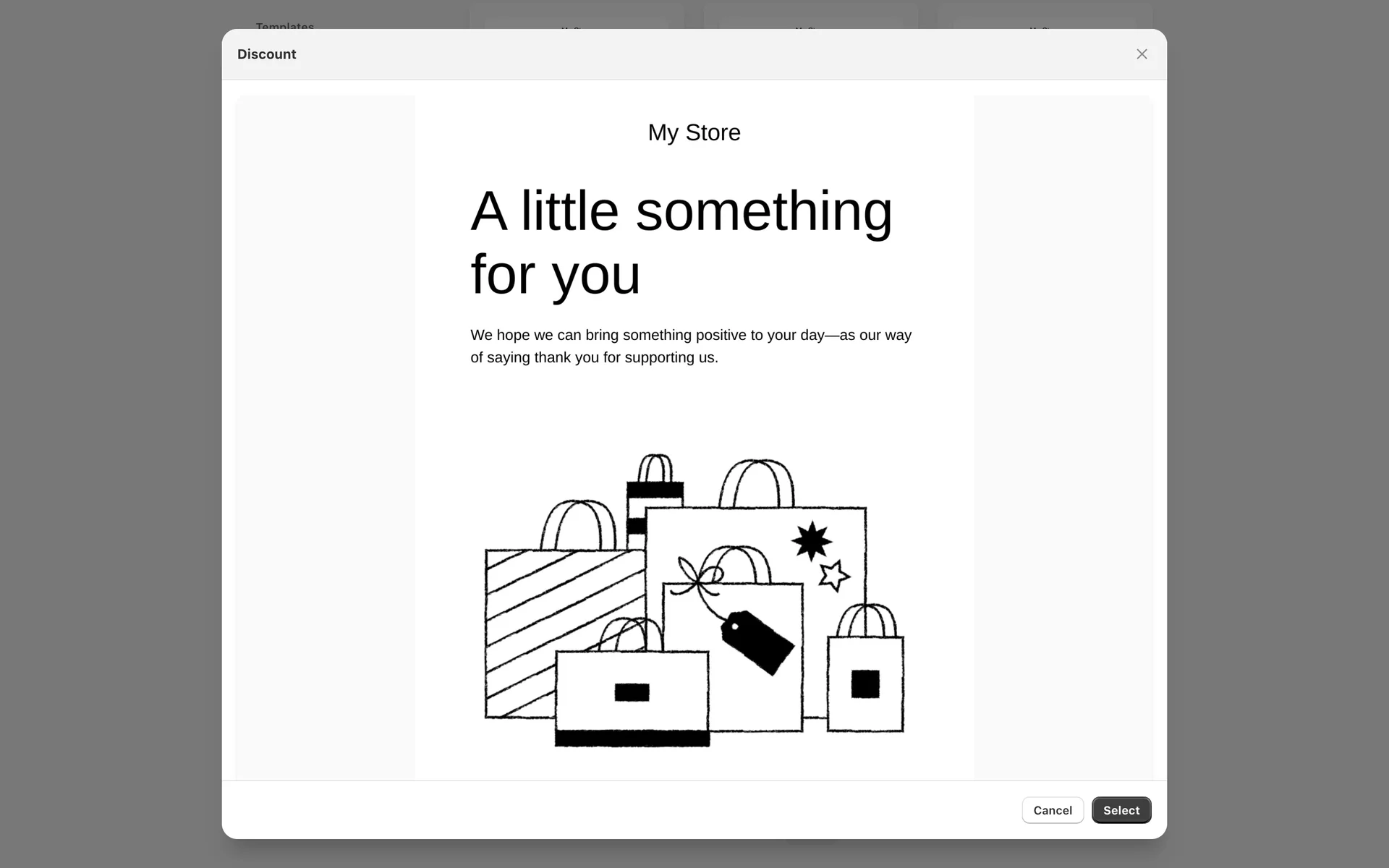Click the black price tag in illustration
1389x868 pixels.
coord(757,642)
